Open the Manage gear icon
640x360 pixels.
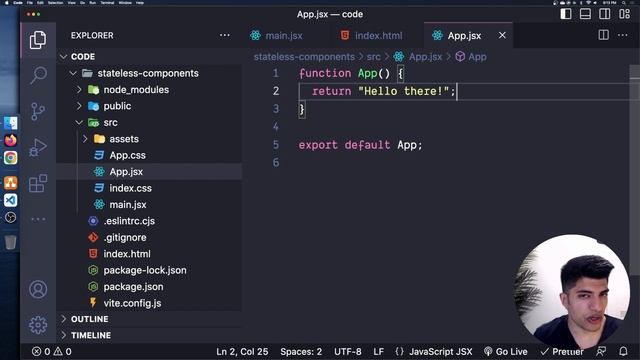click(38, 325)
